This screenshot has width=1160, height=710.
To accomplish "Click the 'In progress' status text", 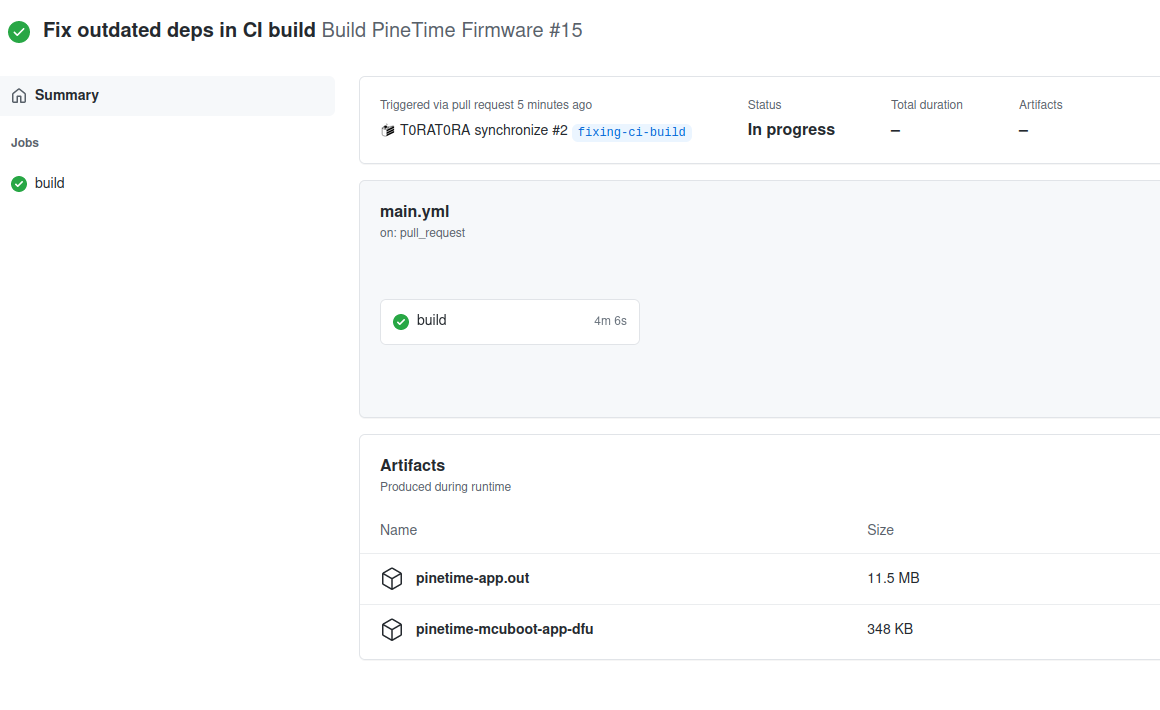I will click(791, 129).
